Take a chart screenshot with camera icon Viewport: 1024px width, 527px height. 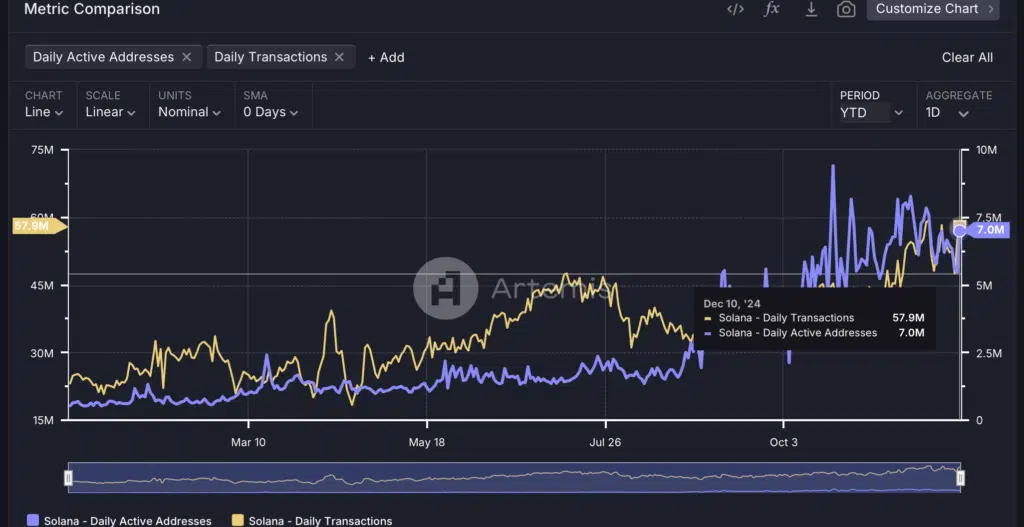[846, 9]
